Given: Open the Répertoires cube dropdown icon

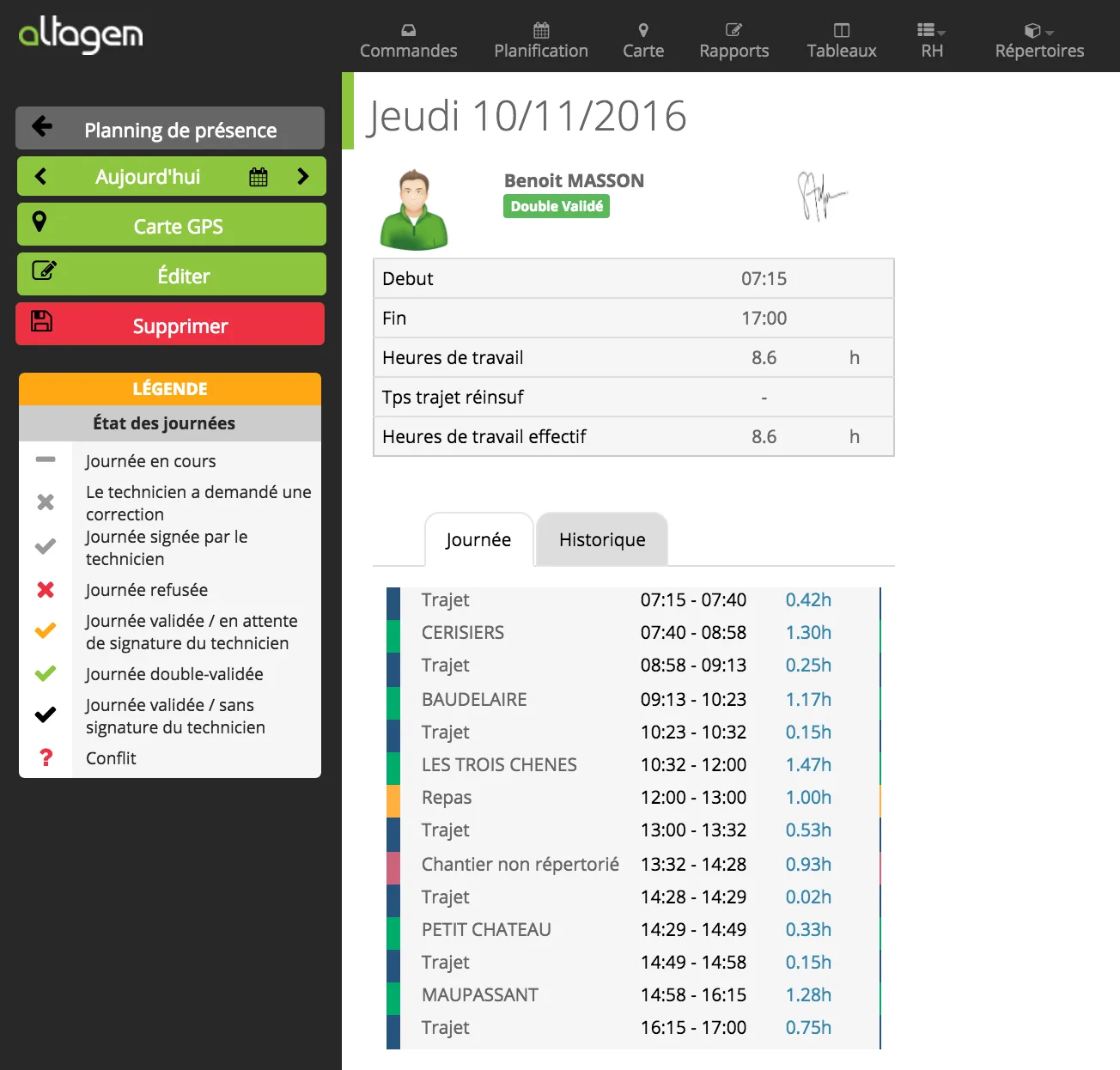Looking at the screenshot, I should click(x=1038, y=30).
